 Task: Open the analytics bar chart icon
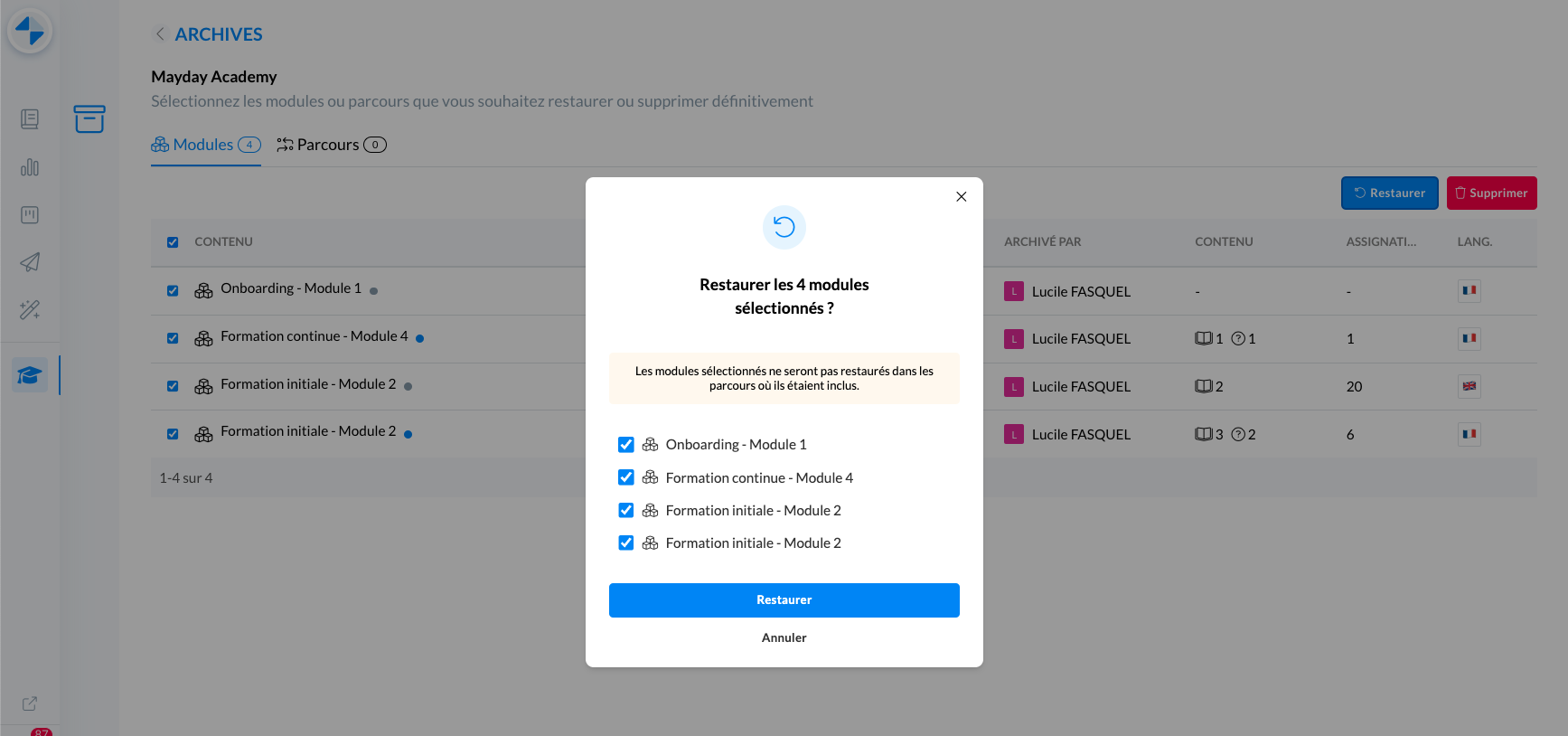[x=30, y=167]
